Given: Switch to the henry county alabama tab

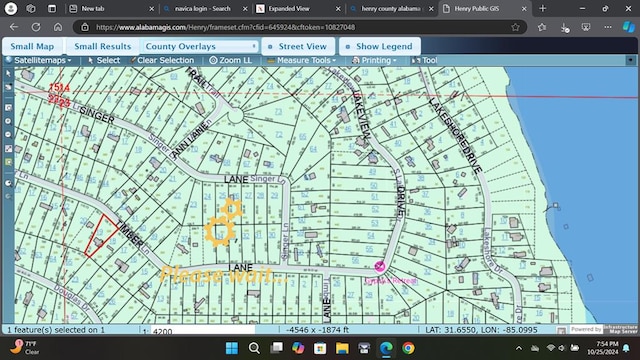Looking at the screenshot, I should click(x=391, y=9).
